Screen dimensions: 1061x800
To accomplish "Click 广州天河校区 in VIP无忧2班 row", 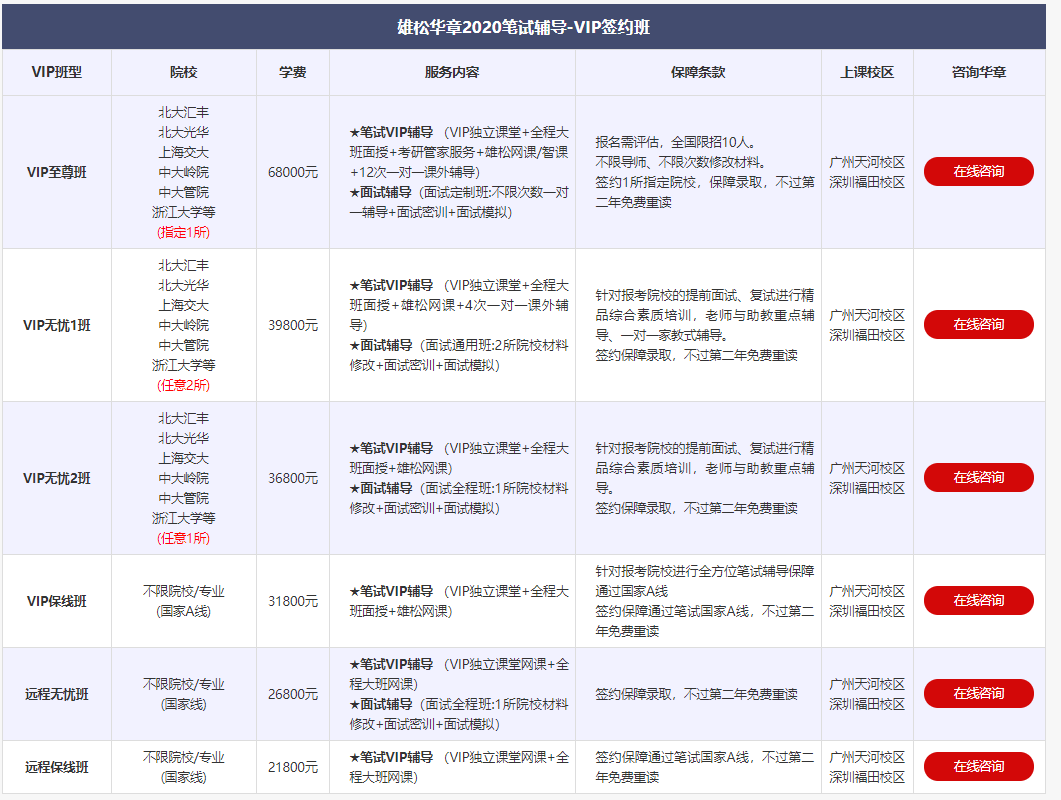I will 867,468.
